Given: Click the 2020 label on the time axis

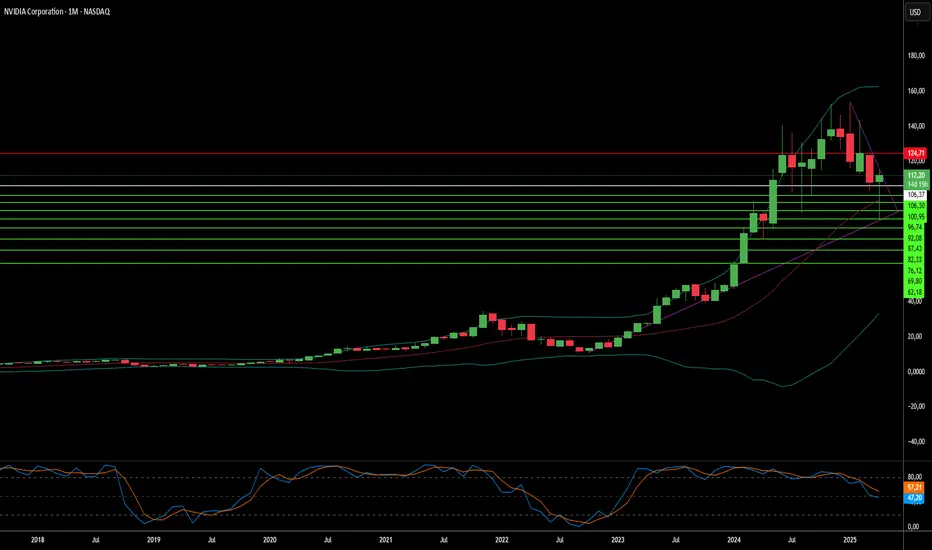Looking at the screenshot, I should coord(269,540).
